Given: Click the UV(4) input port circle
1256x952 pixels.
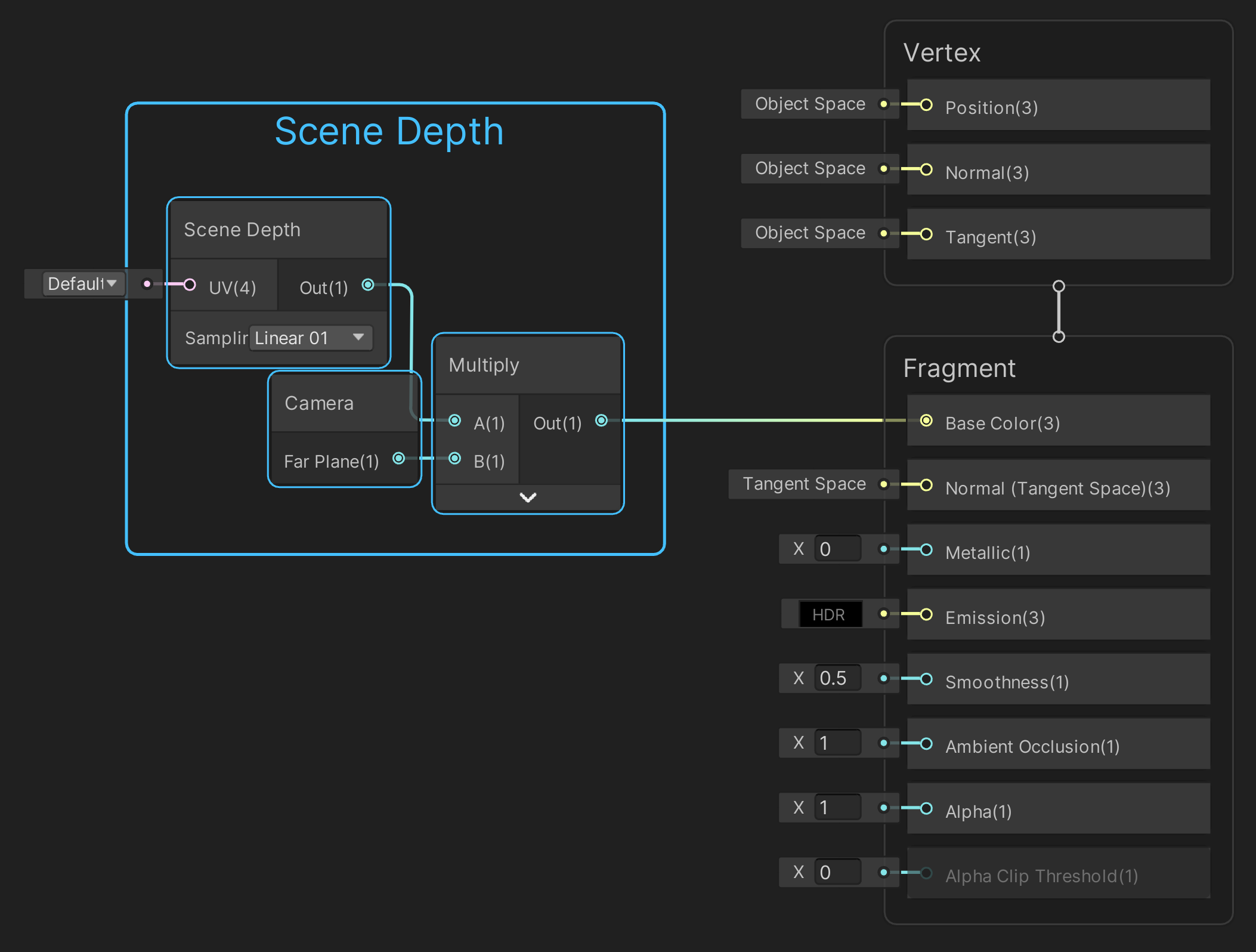Looking at the screenshot, I should pyautogui.click(x=190, y=285).
